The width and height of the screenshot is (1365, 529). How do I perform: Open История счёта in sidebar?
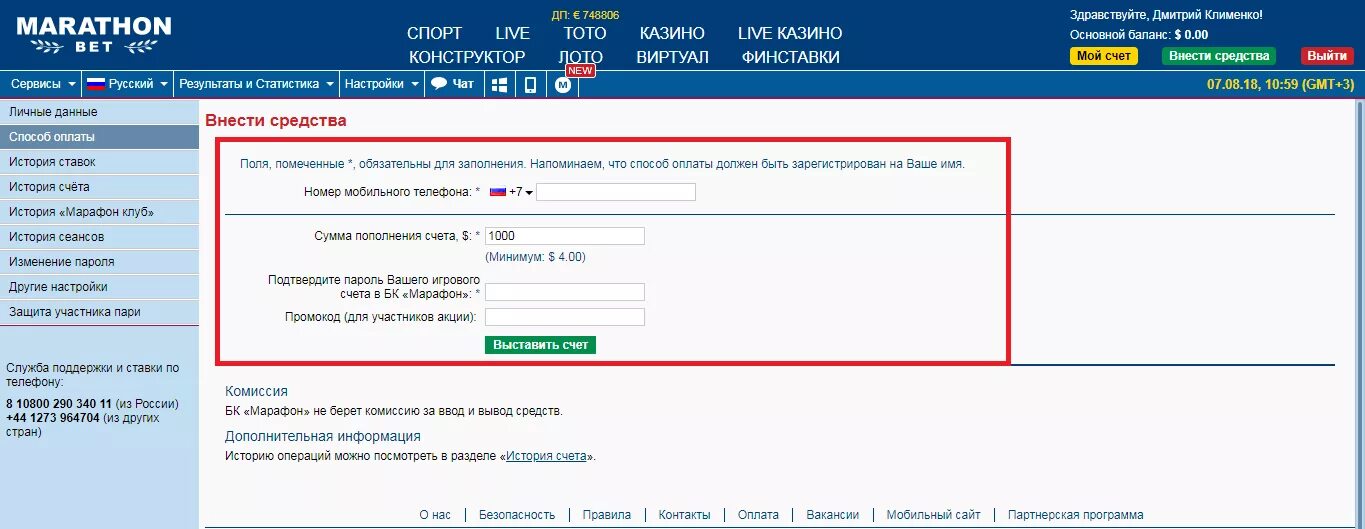pyautogui.click(x=99, y=187)
